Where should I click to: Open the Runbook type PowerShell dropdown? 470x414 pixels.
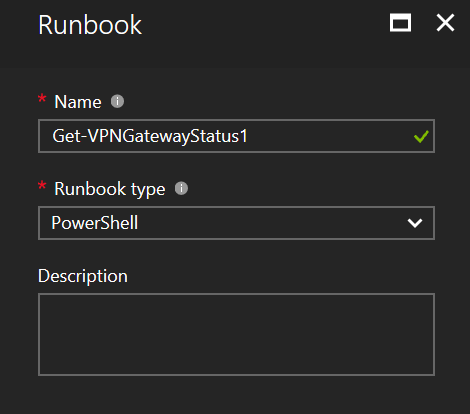click(236, 223)
